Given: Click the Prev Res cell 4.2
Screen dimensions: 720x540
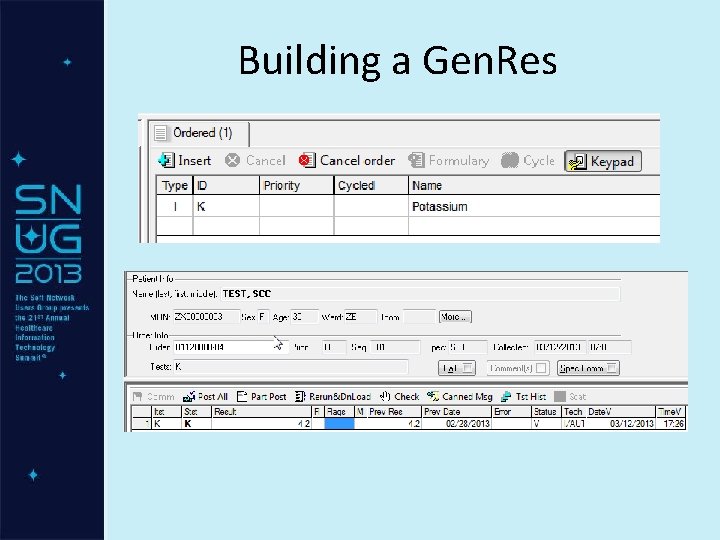Looking at the screenshot, I should point(394,423).
